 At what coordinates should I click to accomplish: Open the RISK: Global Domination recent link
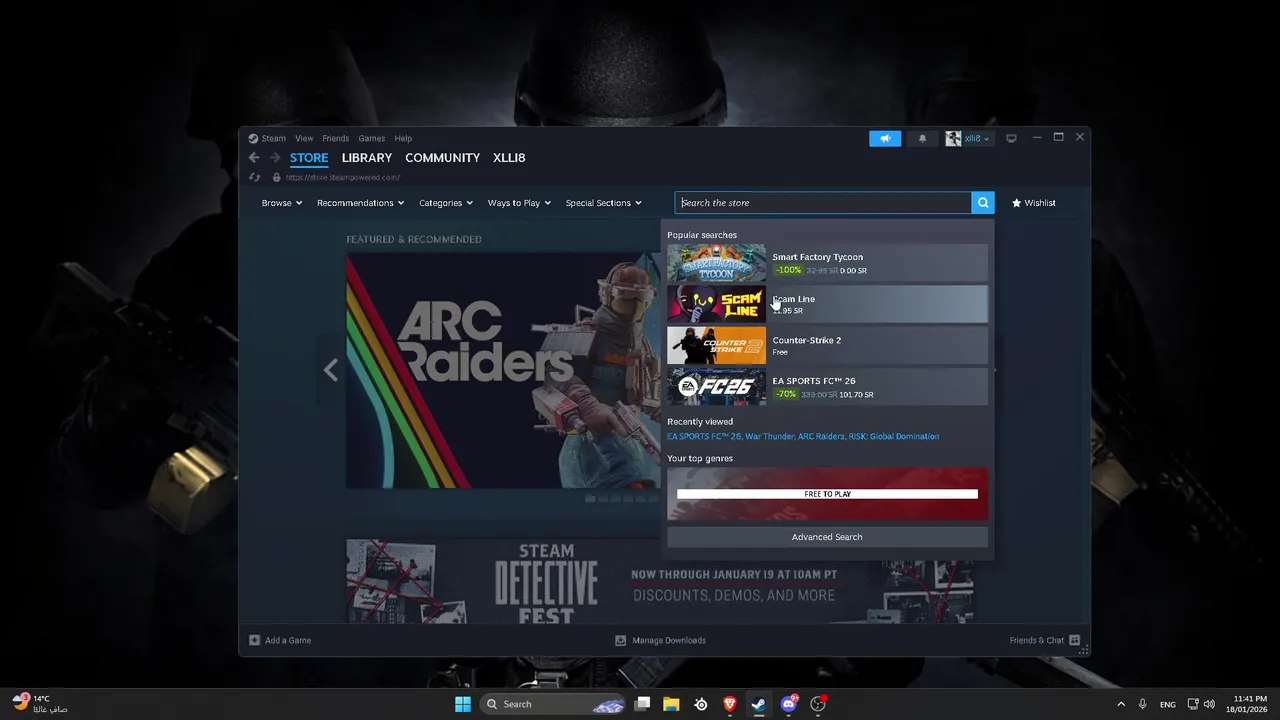pos(893,437)
